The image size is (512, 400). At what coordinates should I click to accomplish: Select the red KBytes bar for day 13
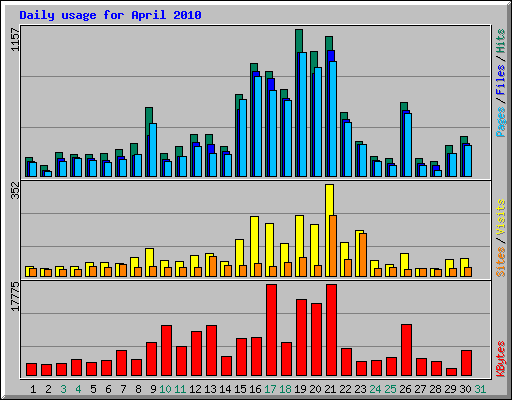[211, 351]
